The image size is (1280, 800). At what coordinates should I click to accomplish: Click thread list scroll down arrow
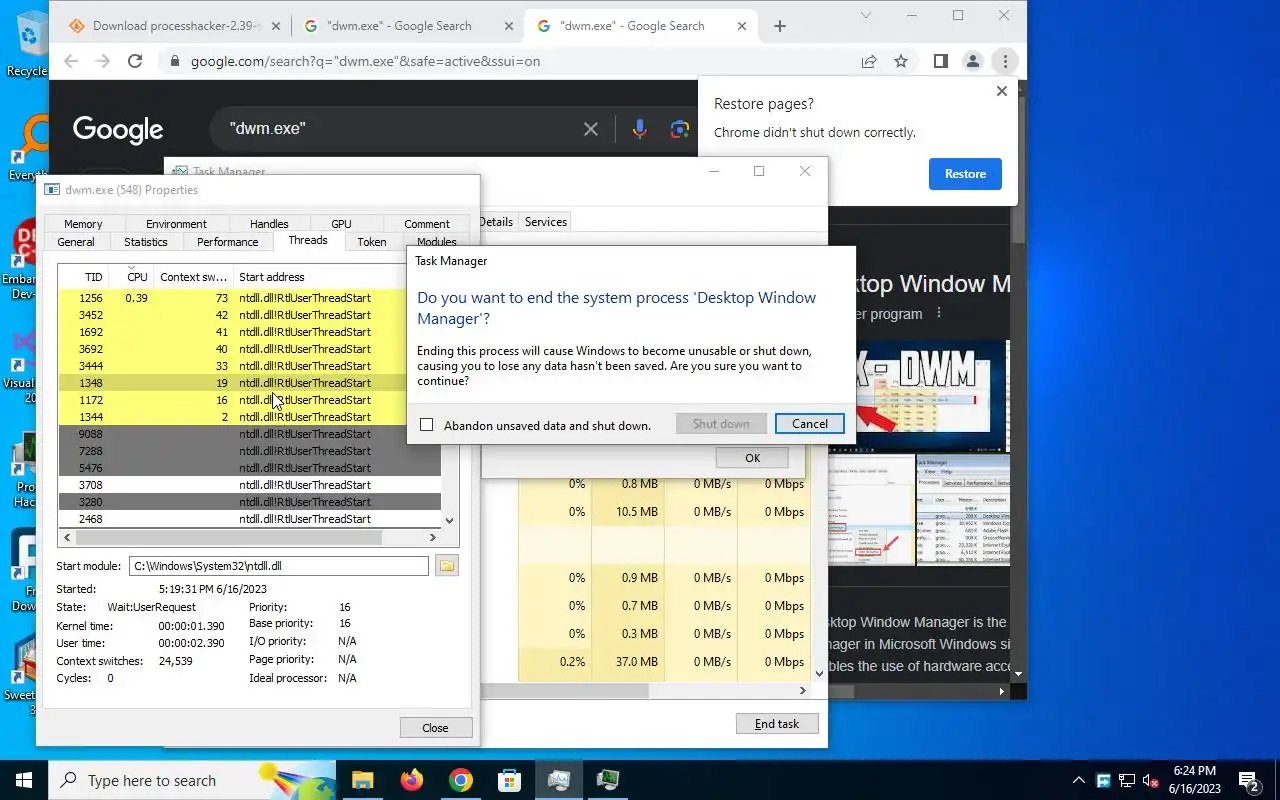(449, 520)
